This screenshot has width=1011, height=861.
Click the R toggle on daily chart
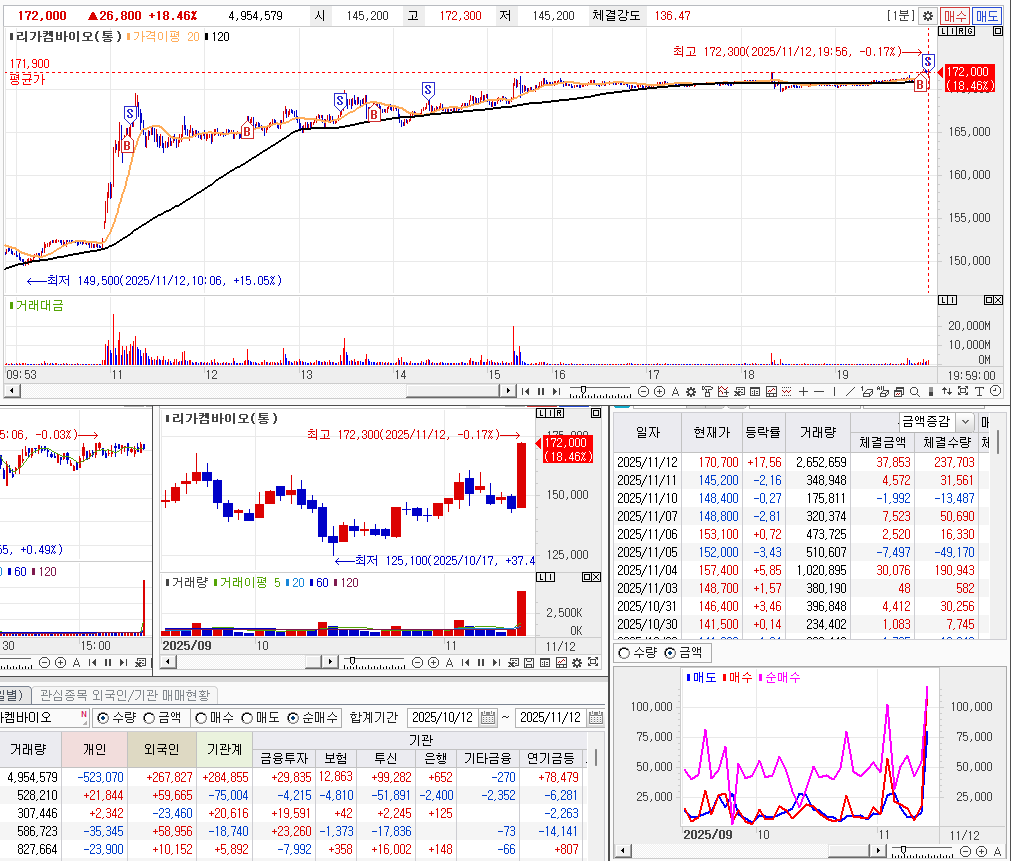click(x=559, y=413)
